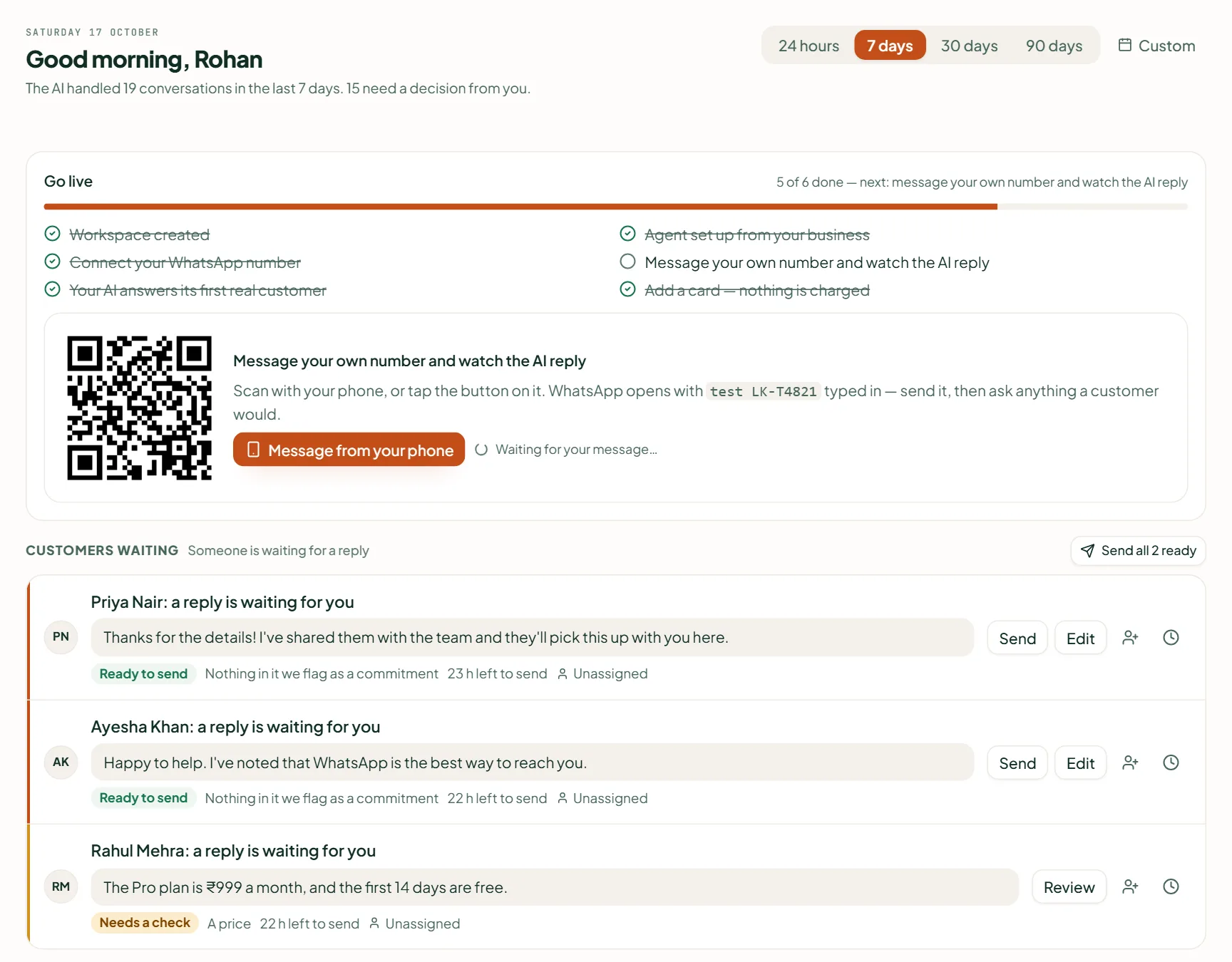The height and width of the screenshot is (962, 1232).
Task: Click the 'test LK-T4821' code text
Action: (763, 391)
